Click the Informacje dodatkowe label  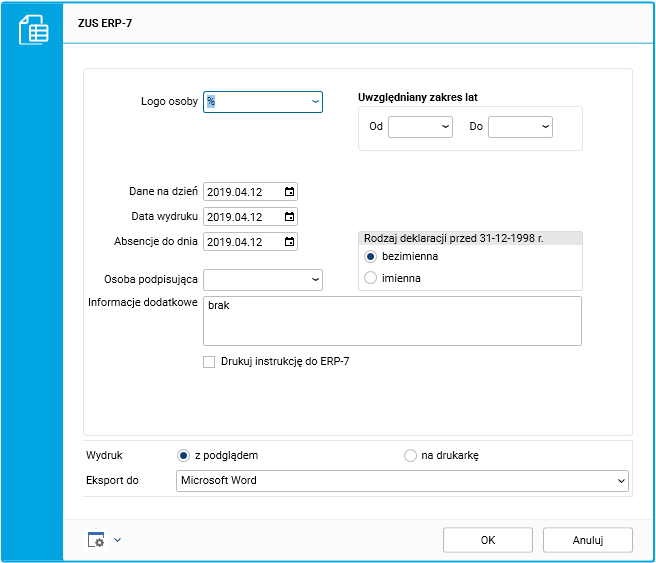143,302
